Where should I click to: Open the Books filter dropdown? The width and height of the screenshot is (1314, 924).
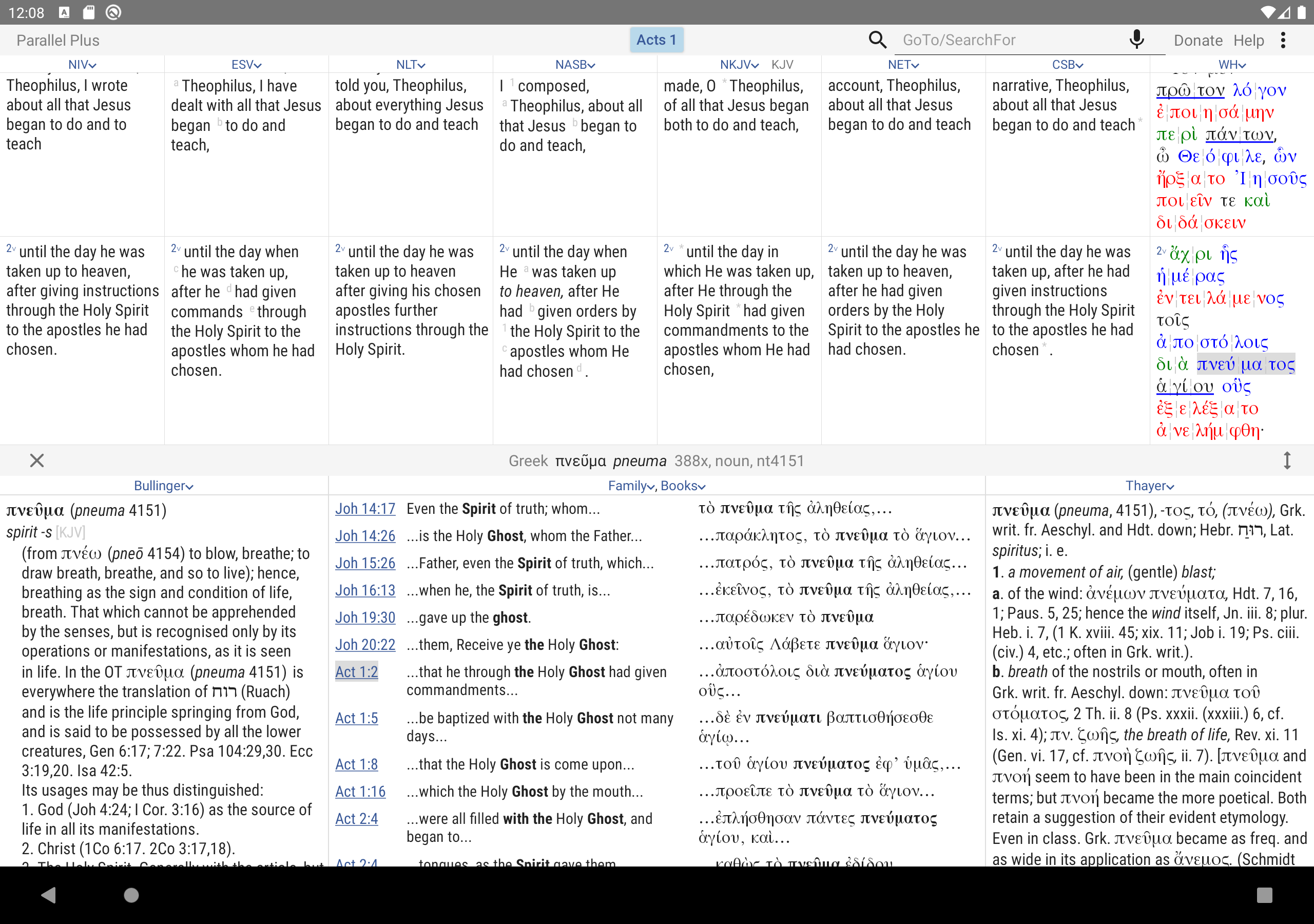(x=683, y=486)
